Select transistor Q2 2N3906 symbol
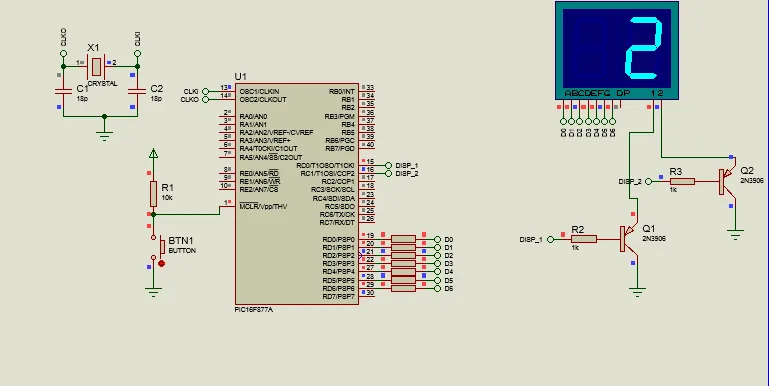 tap(727, 181)
